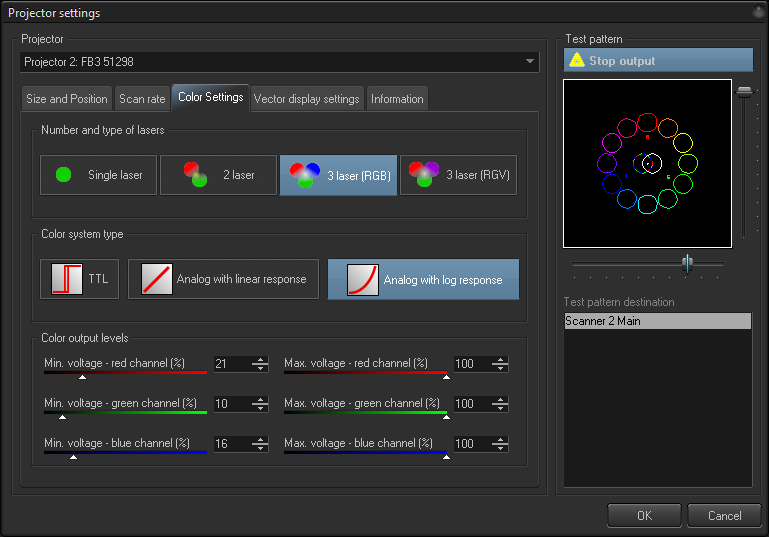Image resolution: width=769 pixels, height=537 pixels.
Task: Select the Single laser green dot icon
Action: (x=64, y=175)
